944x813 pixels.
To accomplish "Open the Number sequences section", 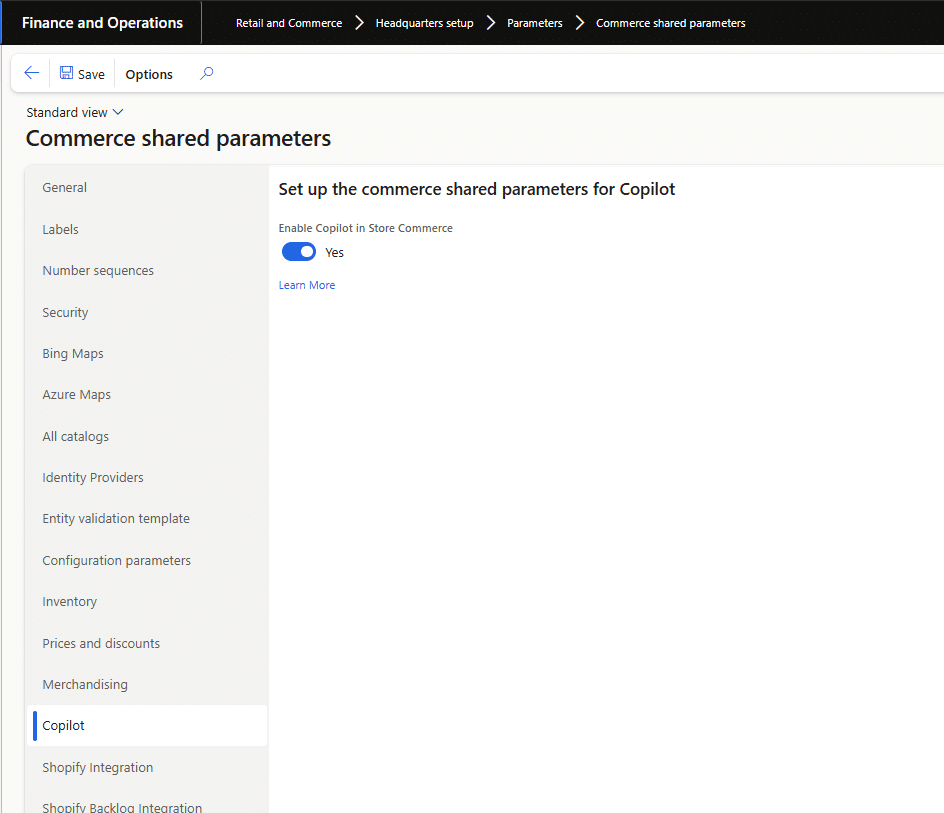I will [x=98, y=270].
